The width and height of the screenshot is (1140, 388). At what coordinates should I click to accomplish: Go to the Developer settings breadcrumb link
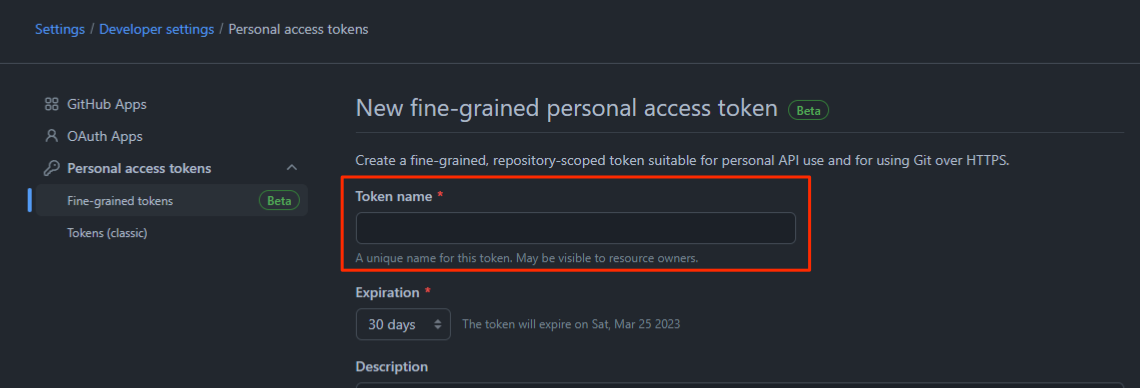(x=156, y=29)
